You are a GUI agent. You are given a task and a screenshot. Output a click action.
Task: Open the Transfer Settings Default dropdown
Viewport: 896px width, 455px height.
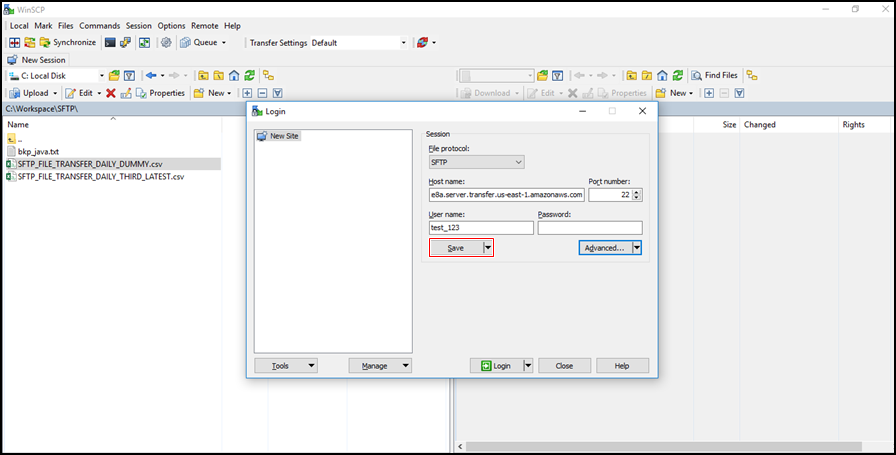359,43
